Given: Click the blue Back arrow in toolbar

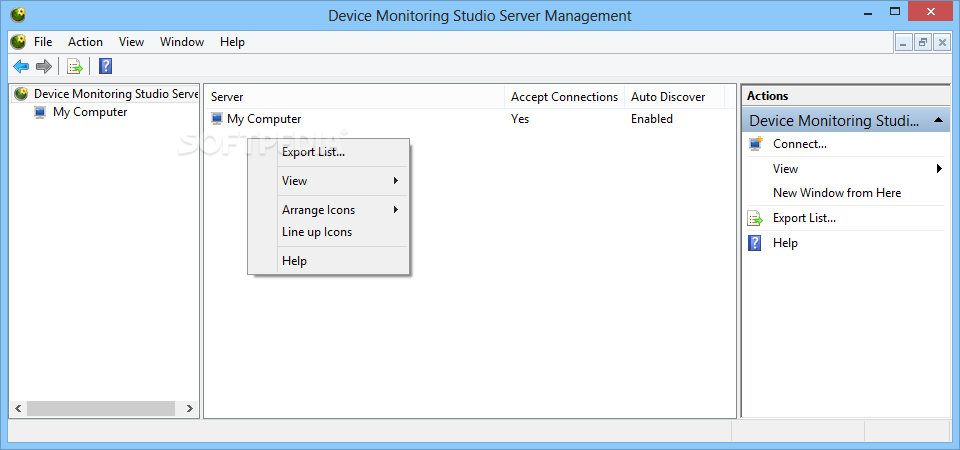Looking at the screenshot, I should [21, 66].
